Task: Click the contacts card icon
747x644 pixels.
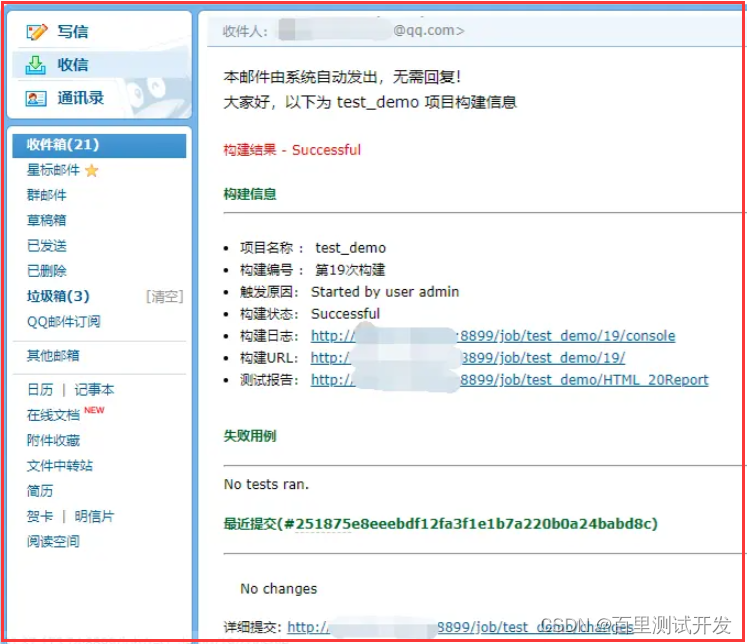Action: [x=36, y=99]
